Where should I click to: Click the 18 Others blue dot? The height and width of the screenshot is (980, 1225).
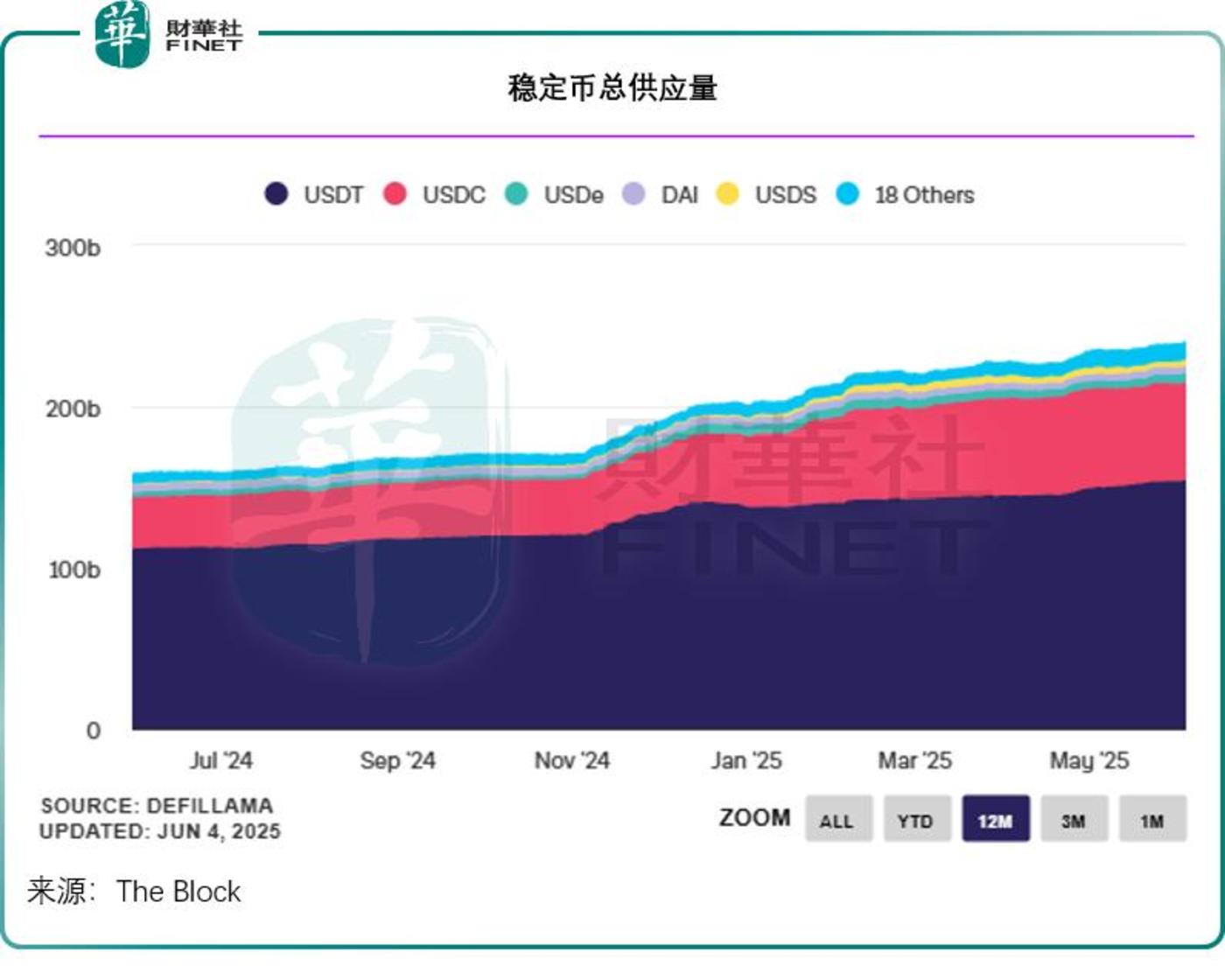tap(847, 193)
